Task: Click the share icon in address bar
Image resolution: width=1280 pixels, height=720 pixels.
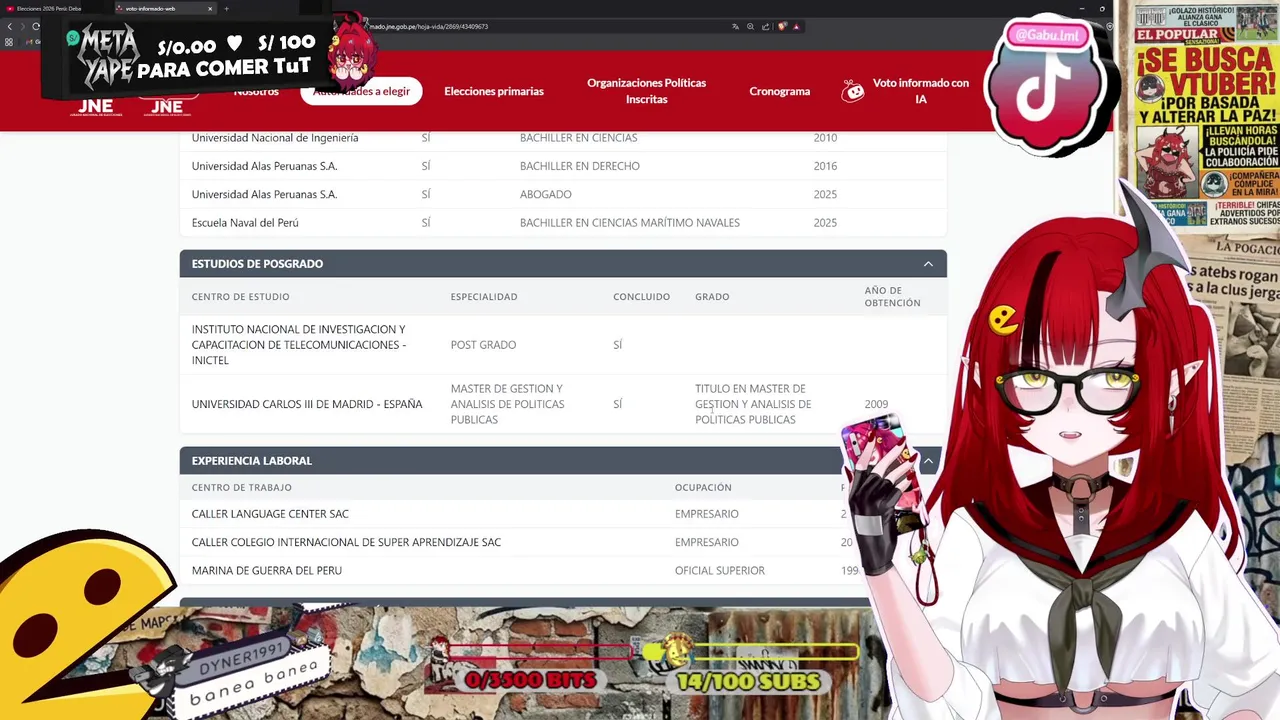Action: [766, 27]
